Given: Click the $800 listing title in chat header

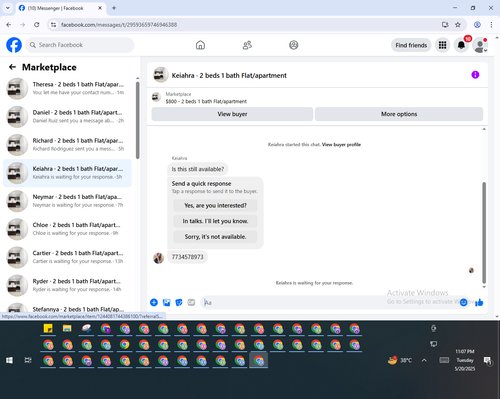Looking at the screenshot, I should (206, 101).
